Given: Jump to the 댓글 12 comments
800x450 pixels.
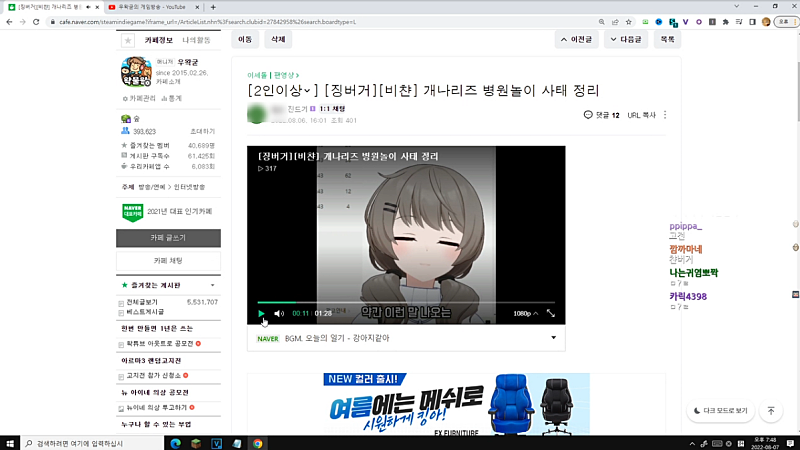Looking at the screenshot, I should coord(602,115).
